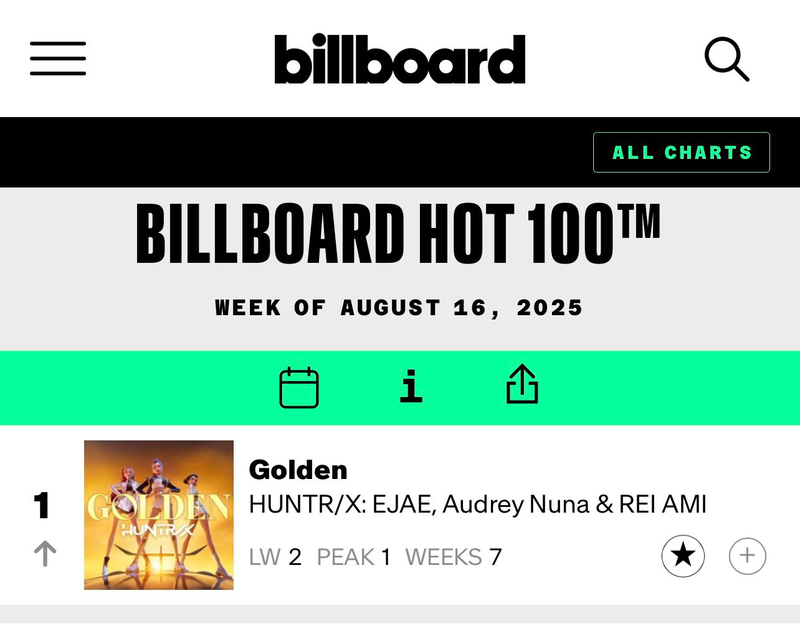Show chart info via the i icon

tap(411, 387)
